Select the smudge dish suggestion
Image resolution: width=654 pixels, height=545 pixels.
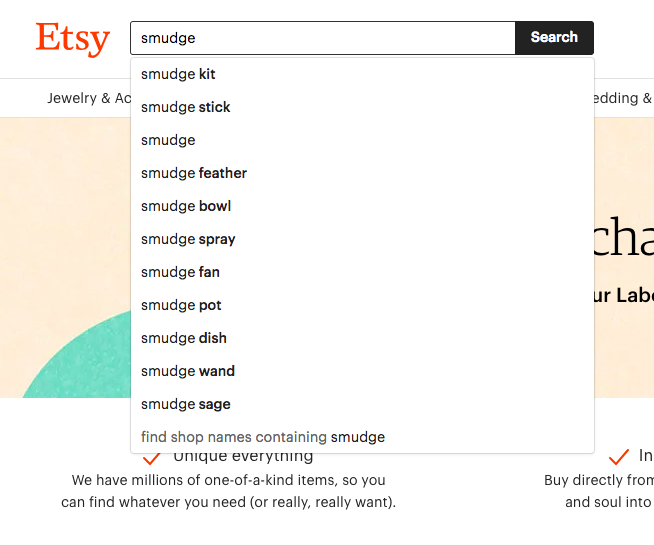tap(184, 338)
